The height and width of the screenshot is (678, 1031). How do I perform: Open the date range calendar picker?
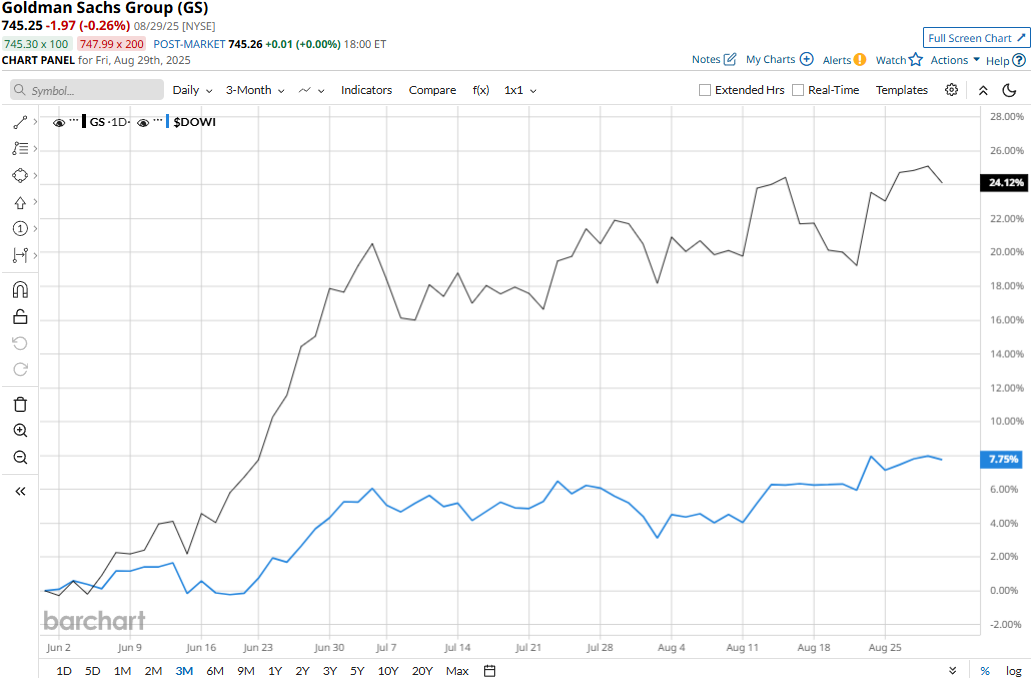[x=489, y=671]
